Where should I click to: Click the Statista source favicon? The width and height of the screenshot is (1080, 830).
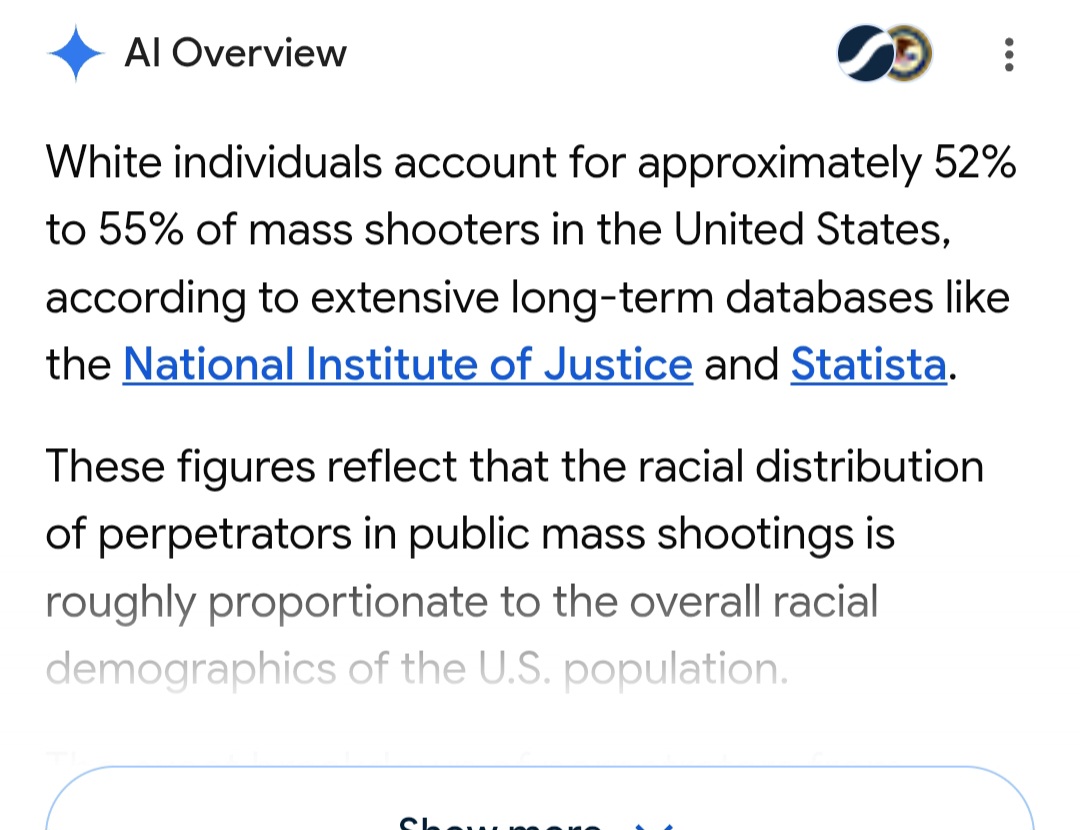pos(862,53)
